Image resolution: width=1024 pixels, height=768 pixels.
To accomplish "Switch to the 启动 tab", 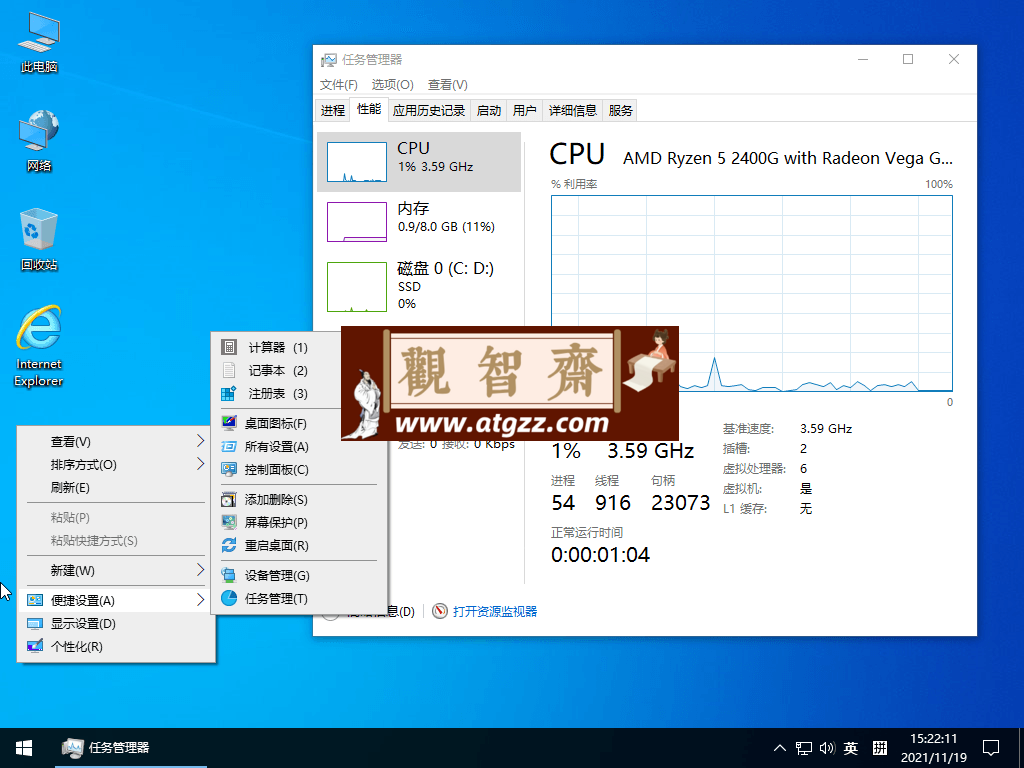I will (488, 110).
